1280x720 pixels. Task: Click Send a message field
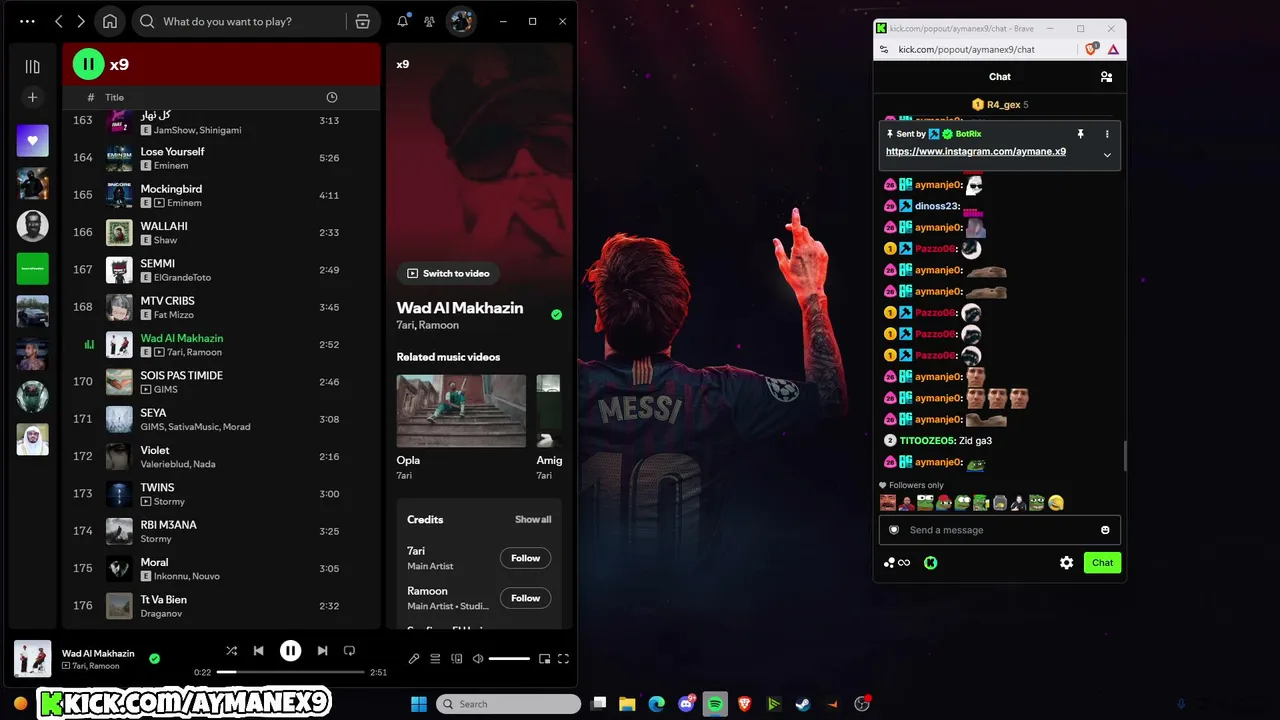[x=1000, y=530]
